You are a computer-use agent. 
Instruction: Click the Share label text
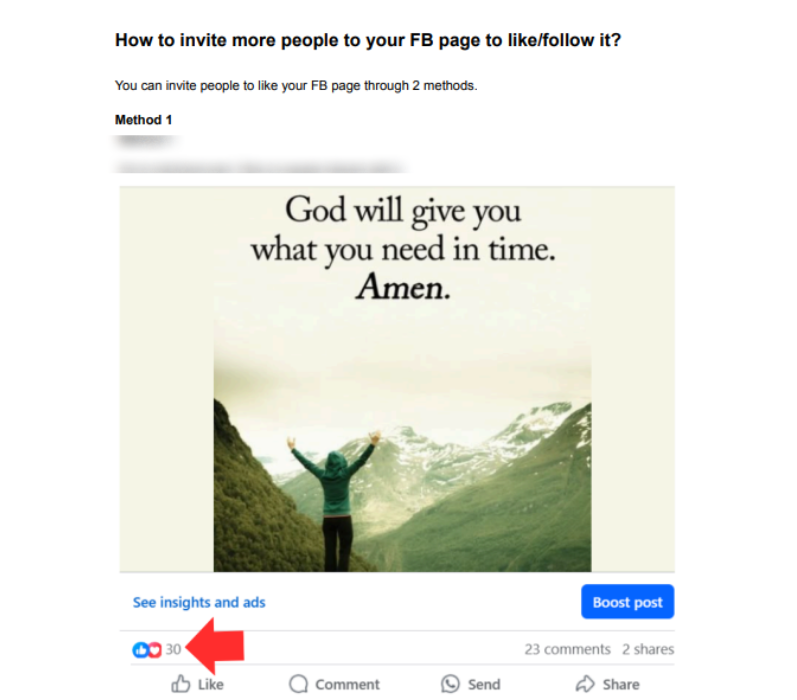point(621,684)
